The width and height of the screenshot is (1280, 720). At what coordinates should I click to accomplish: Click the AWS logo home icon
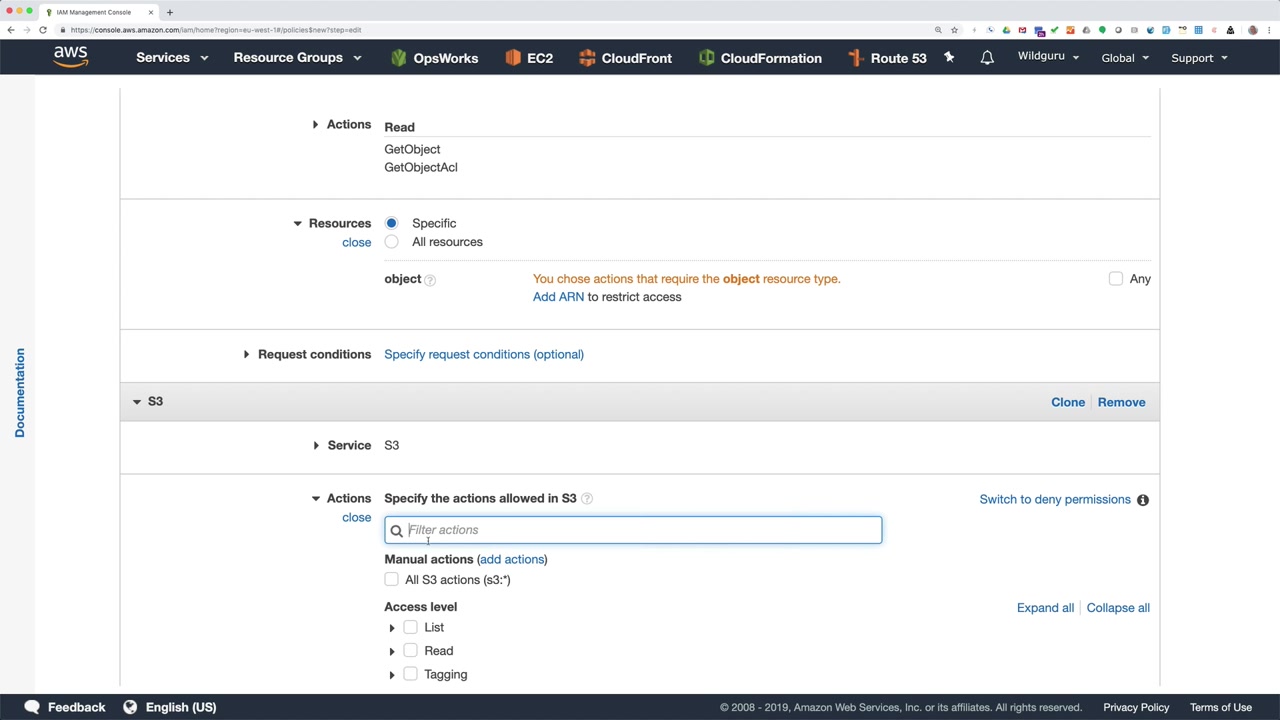pos(71,57)
